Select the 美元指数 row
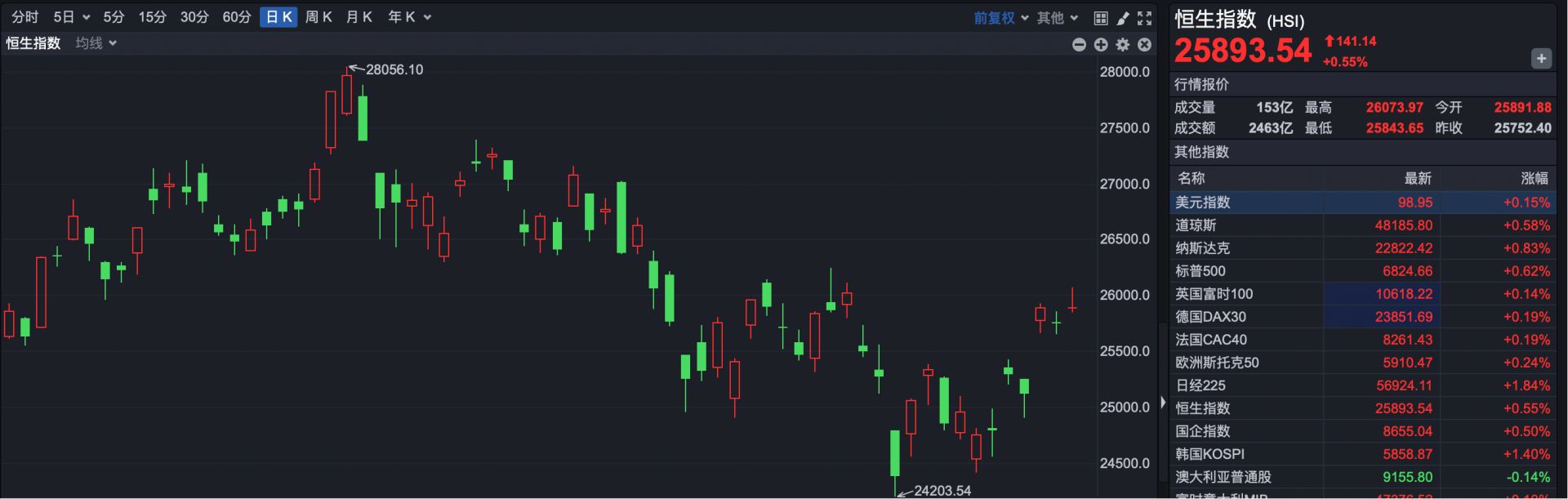Screen dimensions: 1568x499 1363,203
